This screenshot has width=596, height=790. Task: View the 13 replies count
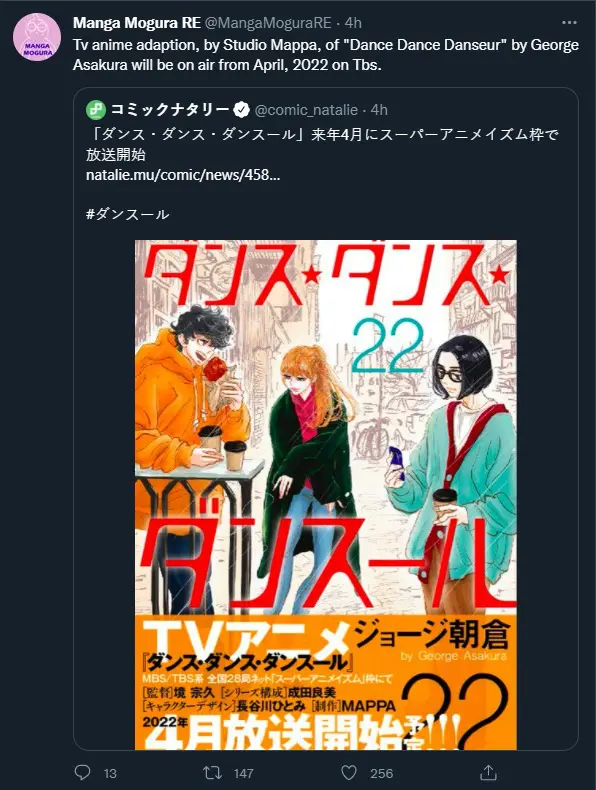click(x=110, y=773)
